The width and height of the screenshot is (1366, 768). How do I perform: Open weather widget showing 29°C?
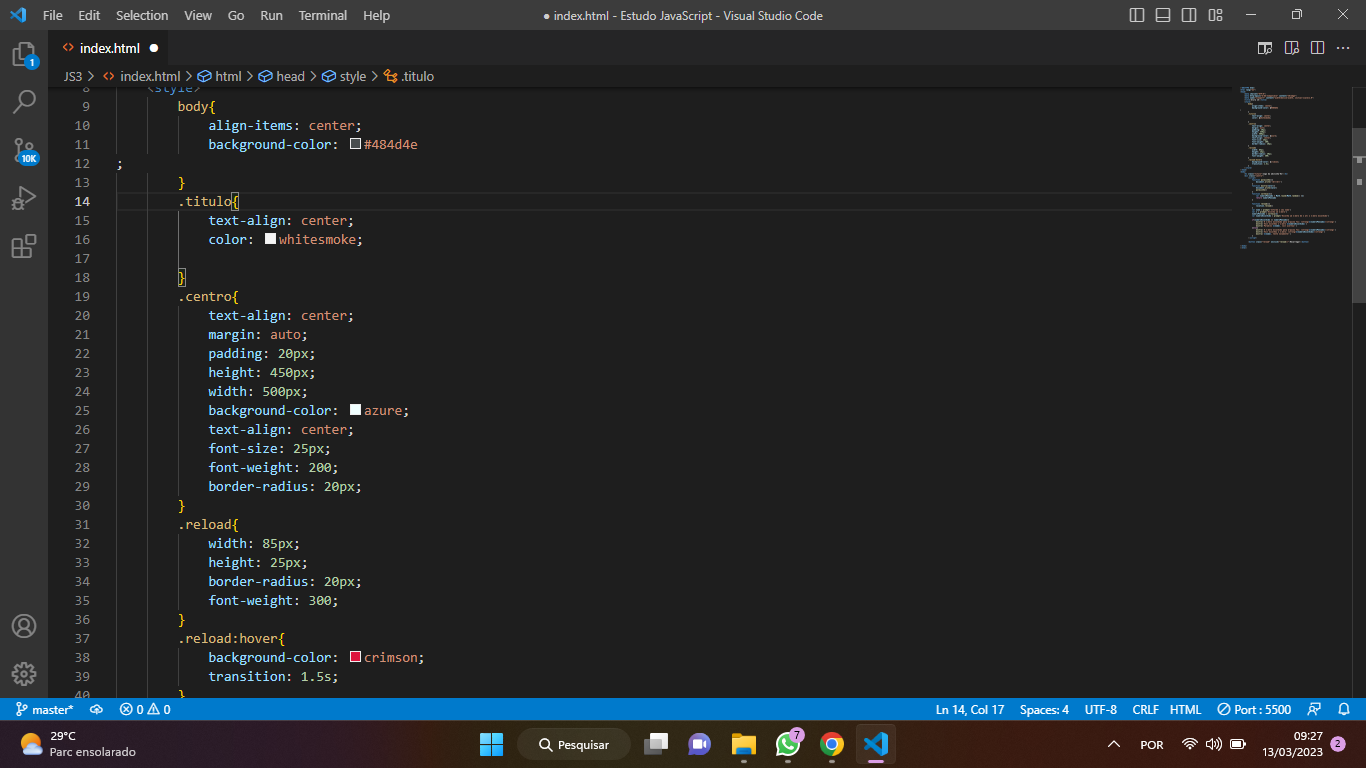tap(78, 744)
